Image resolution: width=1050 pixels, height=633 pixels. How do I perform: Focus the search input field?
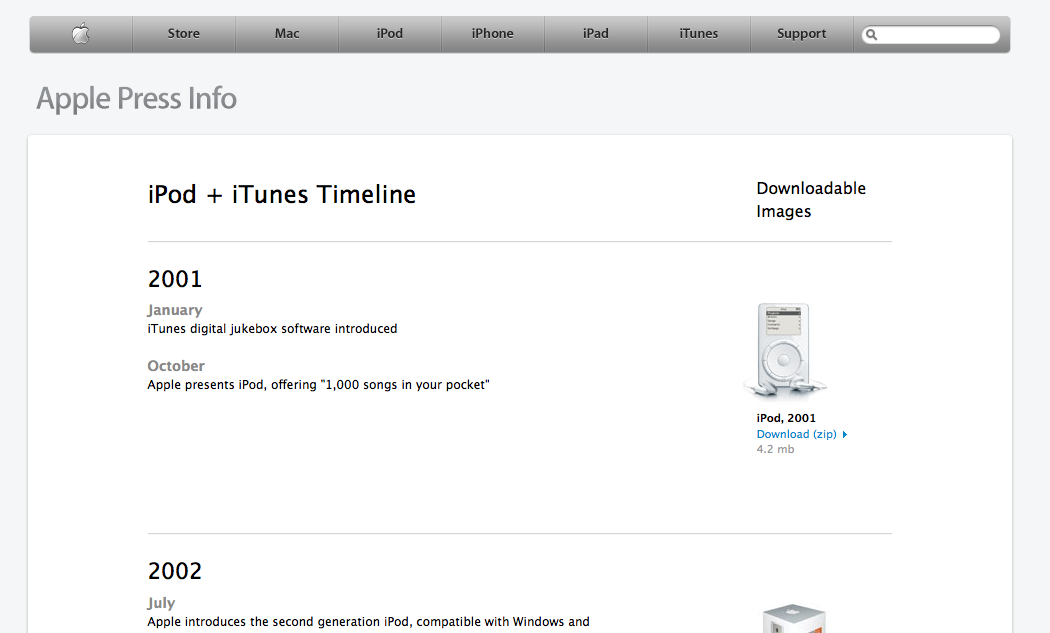point(931,35)
